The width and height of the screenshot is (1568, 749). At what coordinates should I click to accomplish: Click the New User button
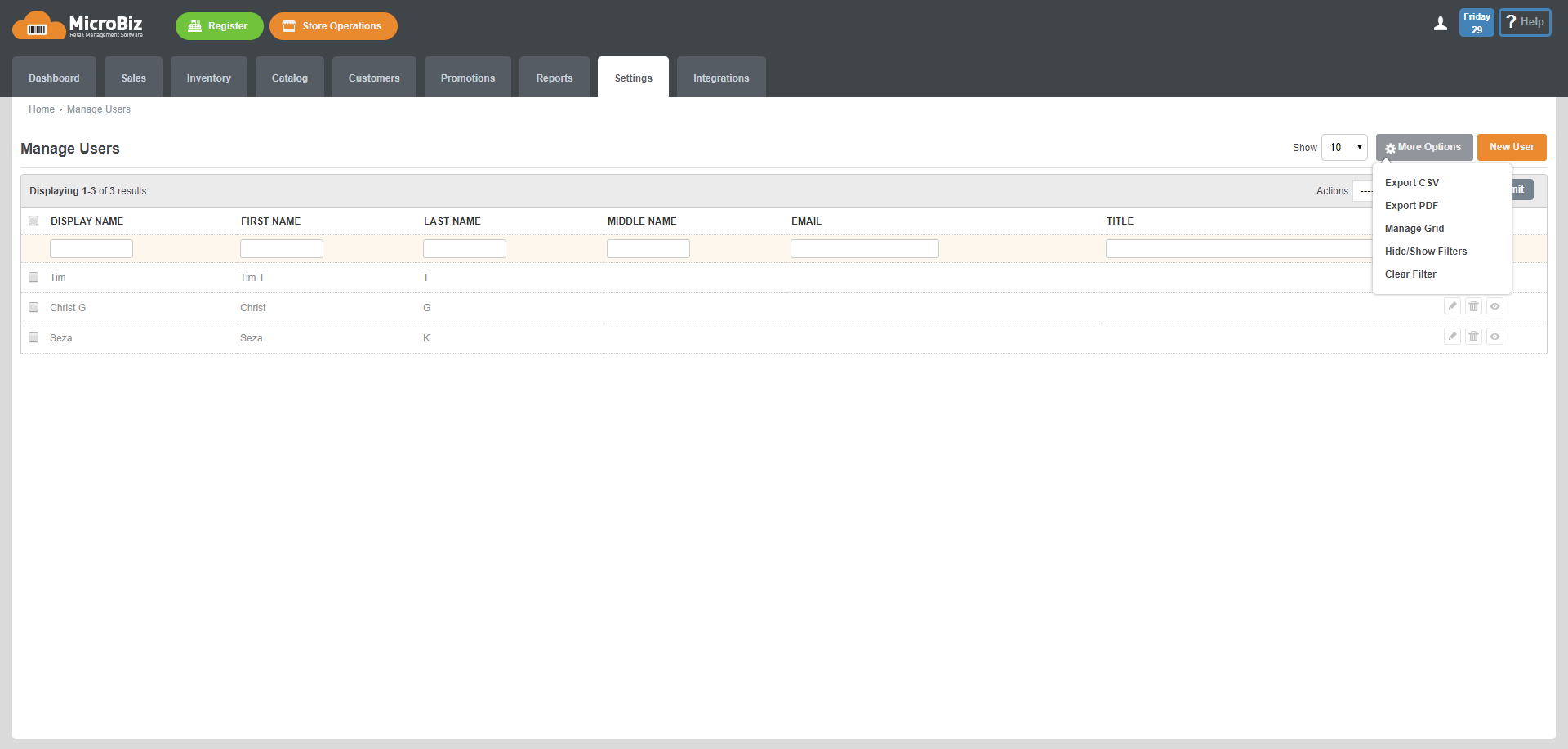[1512, 147]
